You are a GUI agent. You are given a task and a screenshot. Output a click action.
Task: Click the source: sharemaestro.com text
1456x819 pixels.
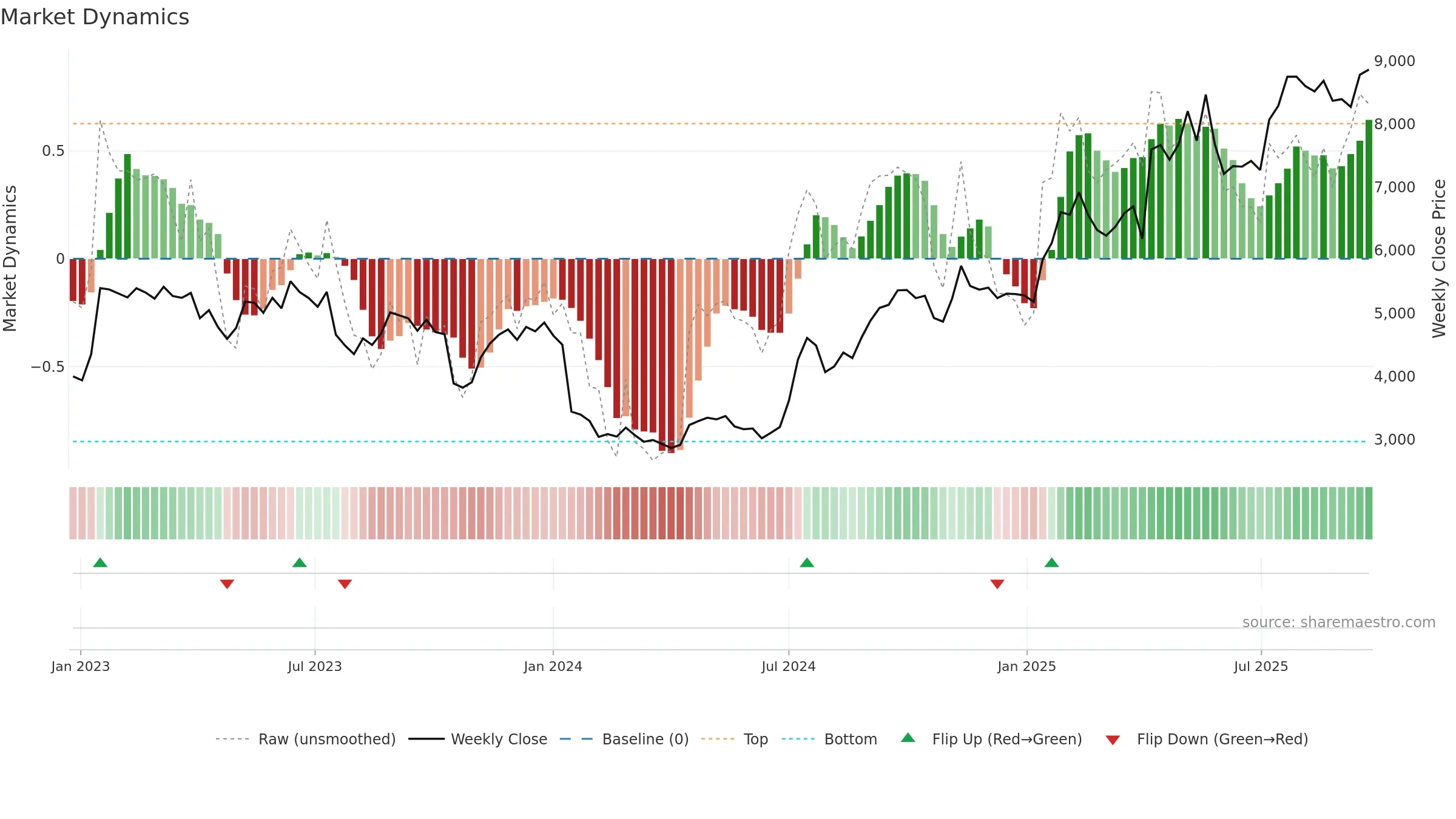pyautogui.click(x=1339, y=622)
